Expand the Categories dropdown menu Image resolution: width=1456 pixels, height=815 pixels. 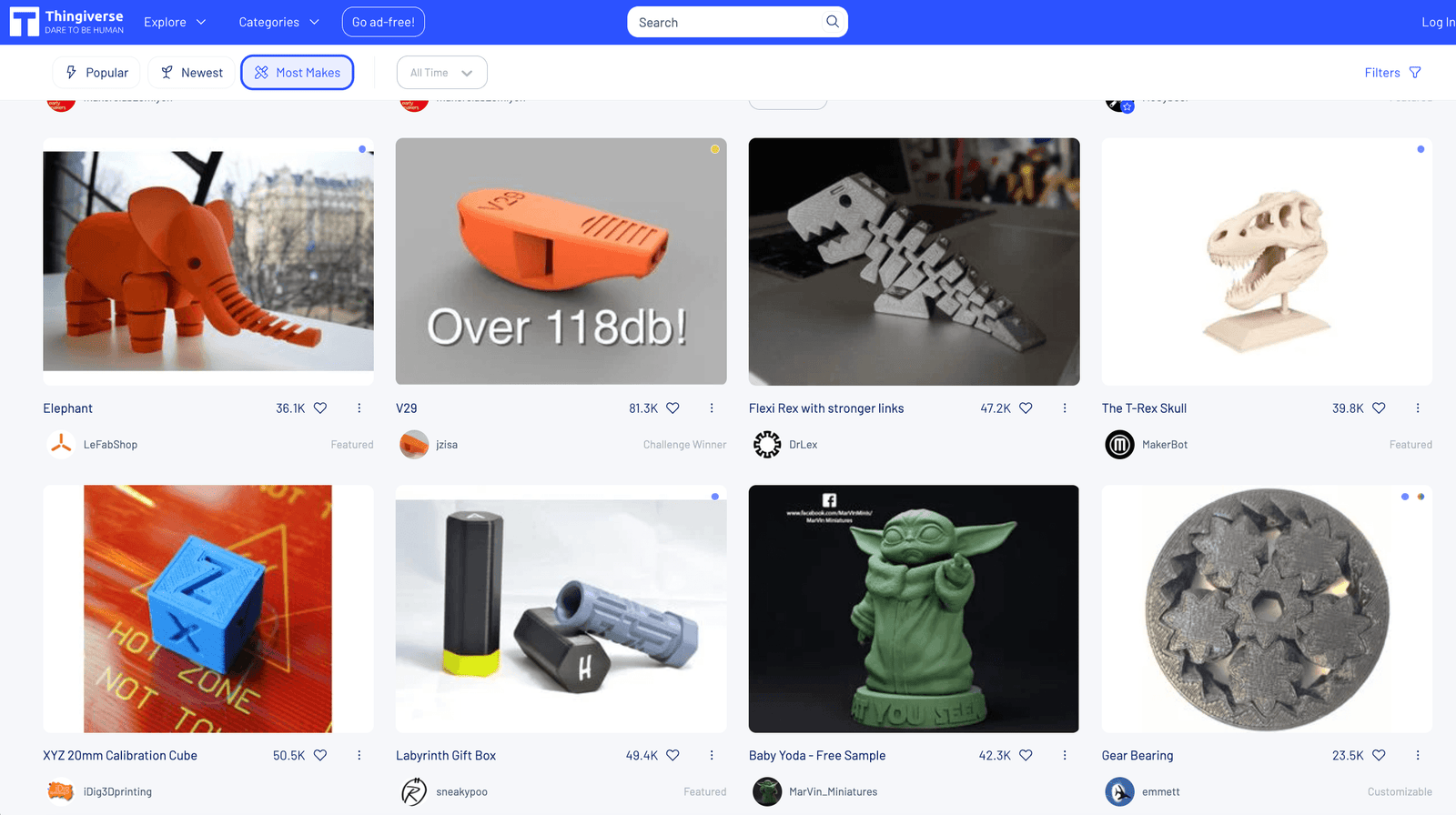pyautogui.click(x=278, y=22)
